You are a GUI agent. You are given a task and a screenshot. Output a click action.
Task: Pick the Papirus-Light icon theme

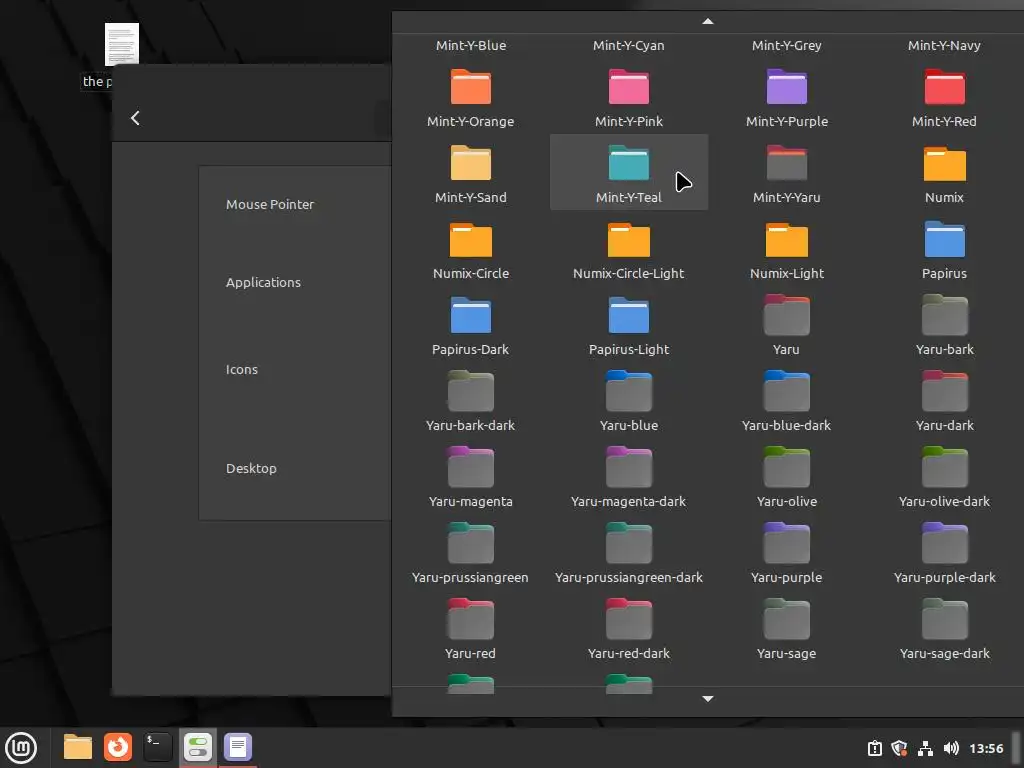[628, 325]
